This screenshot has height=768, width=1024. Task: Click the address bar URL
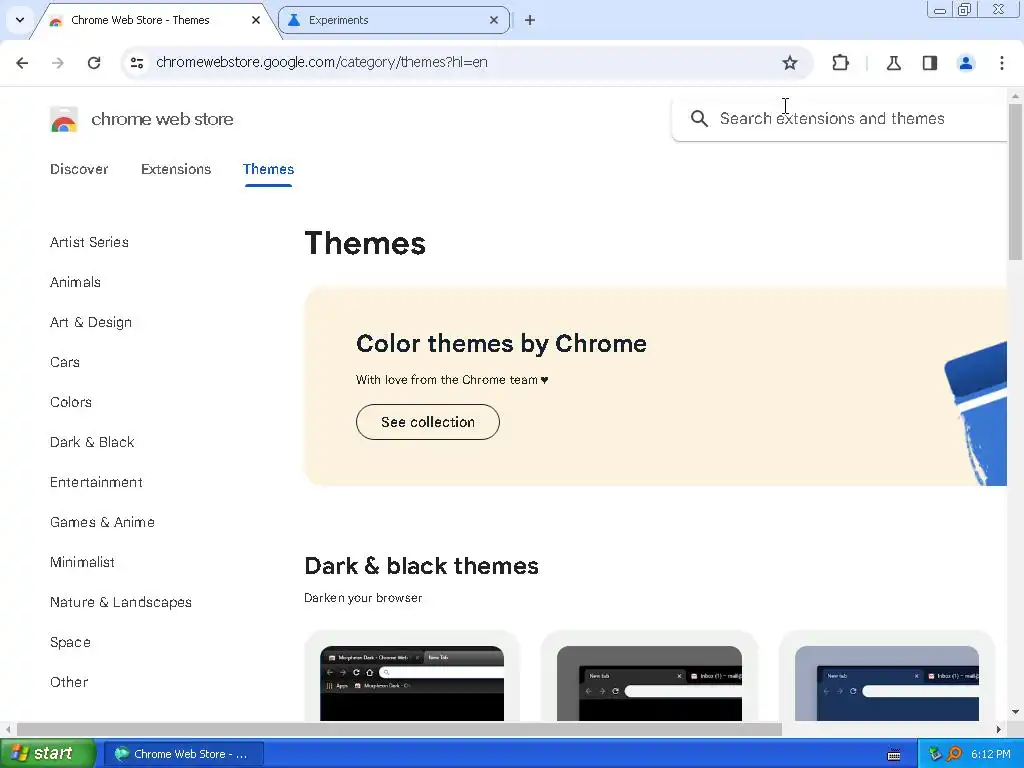322,63
